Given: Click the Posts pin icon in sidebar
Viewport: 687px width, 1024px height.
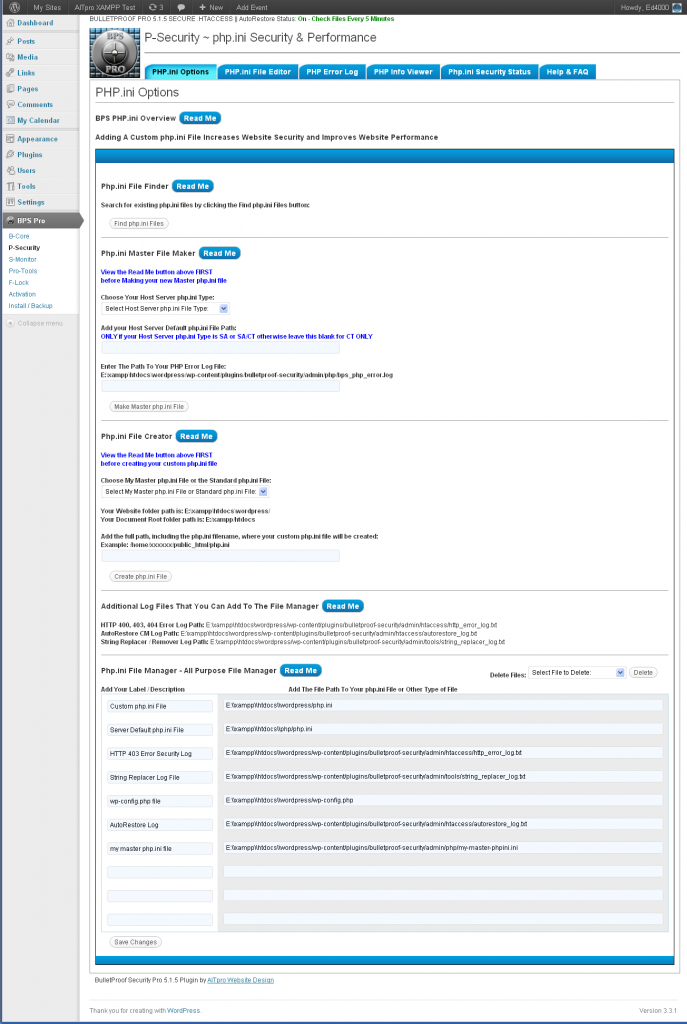Looking at the screenshot, I should (x=10, y=41).
